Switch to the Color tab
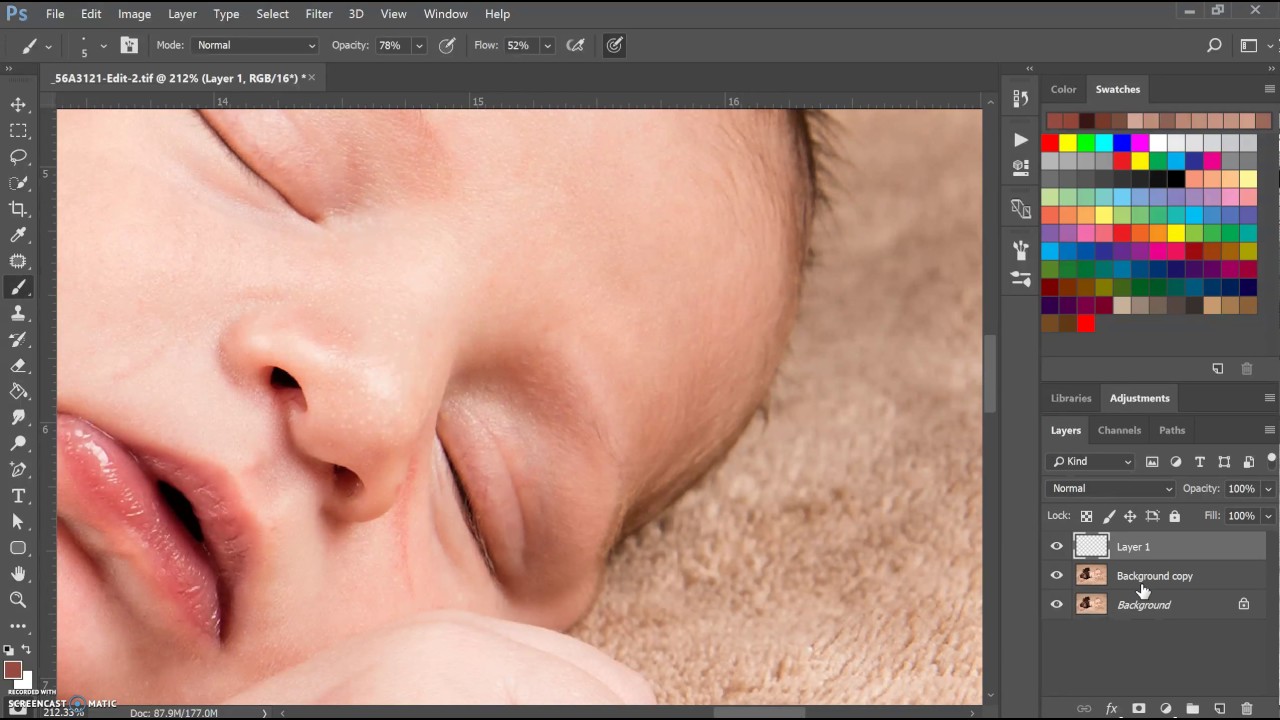 tap(1063, 89)
